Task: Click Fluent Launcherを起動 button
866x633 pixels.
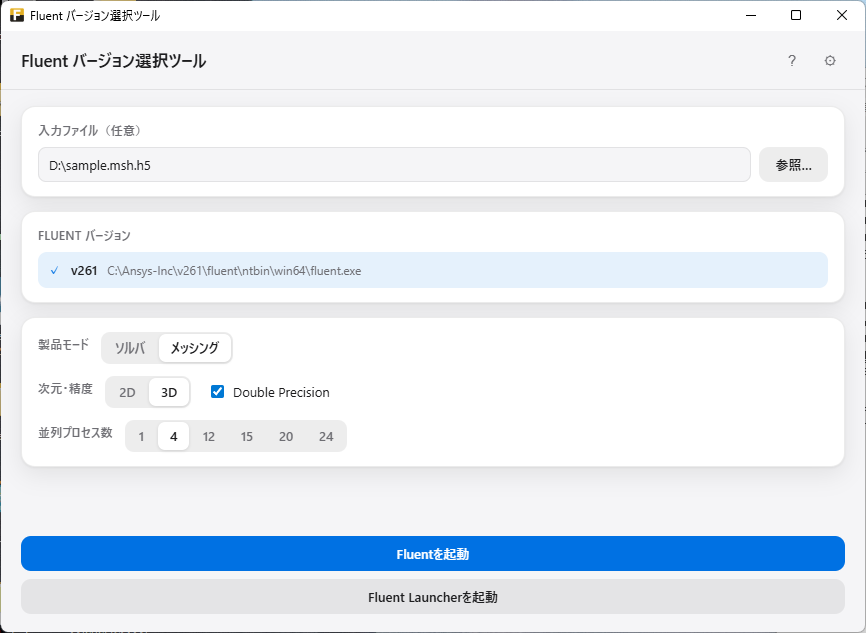Action: tap(433, 597)
